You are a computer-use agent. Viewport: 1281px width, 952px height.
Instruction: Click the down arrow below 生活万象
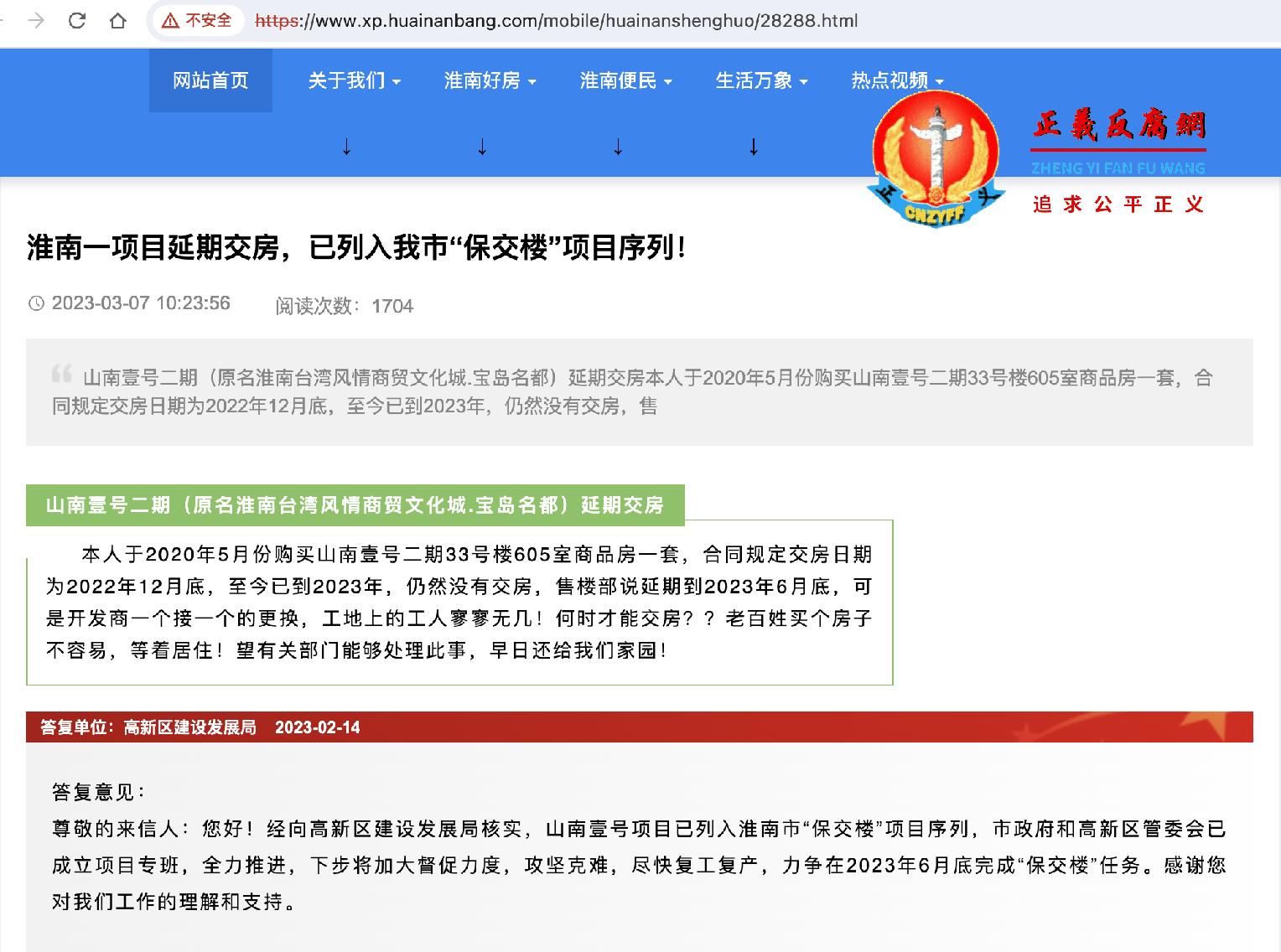(752, 144)
